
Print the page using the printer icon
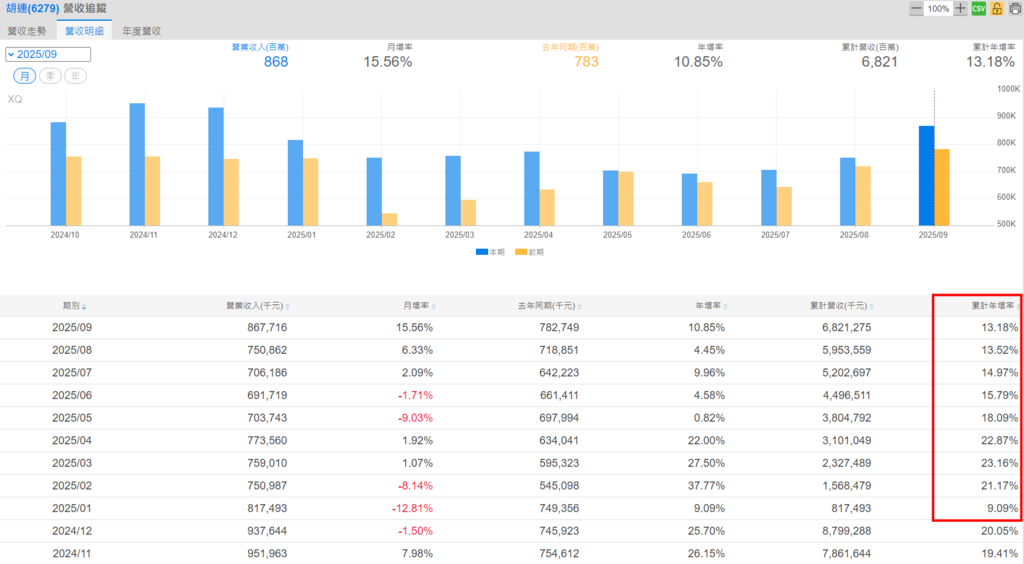pyautogui.click(x=1015, y=8)
